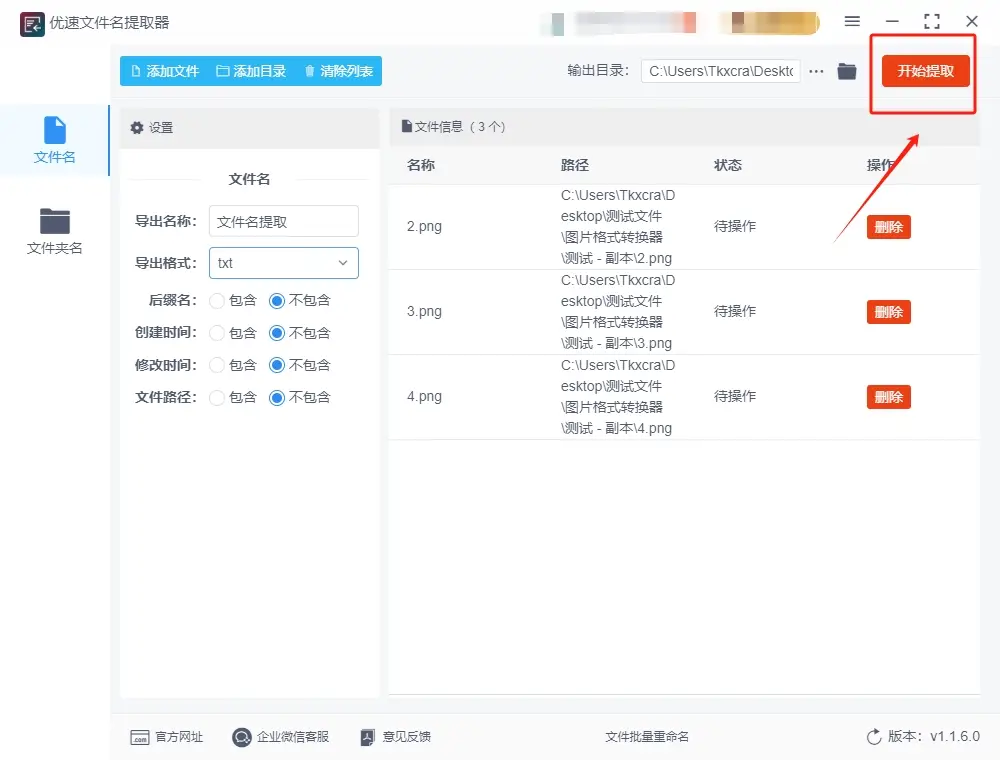Select 包含 for 后缀名

tap(217, 300)
